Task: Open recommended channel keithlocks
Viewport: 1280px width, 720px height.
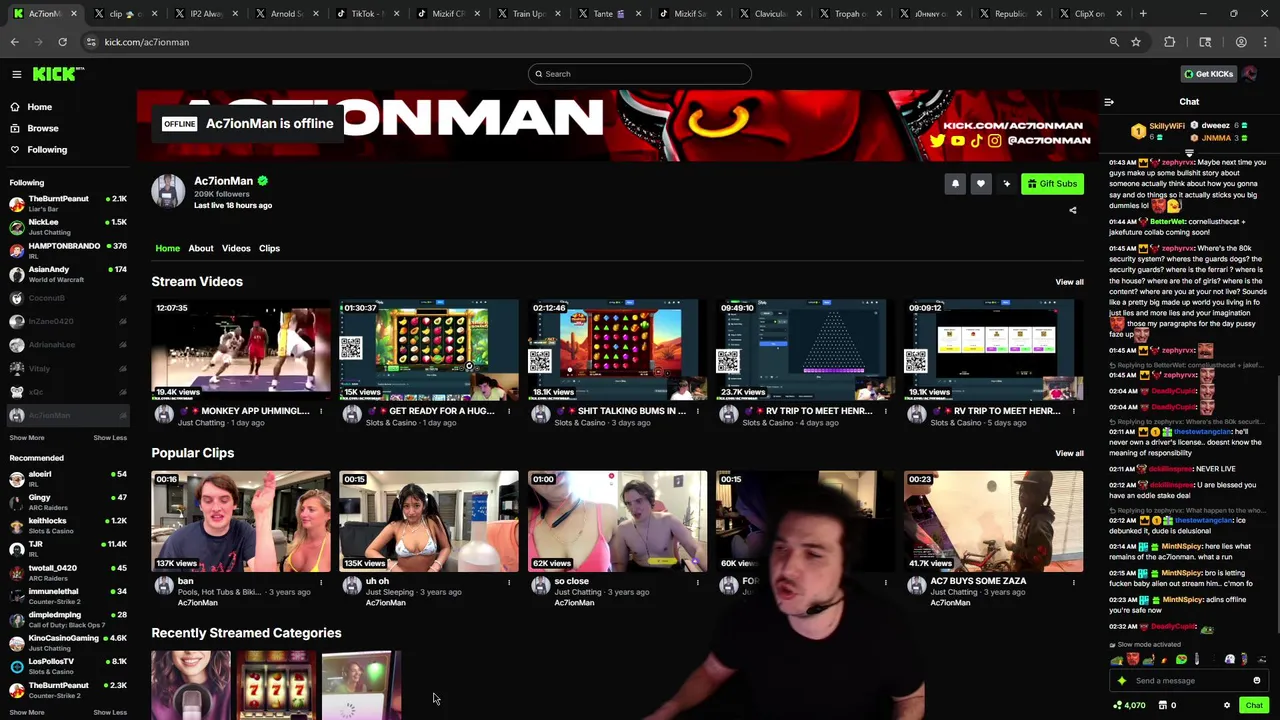Action: (x=68, y=525)
